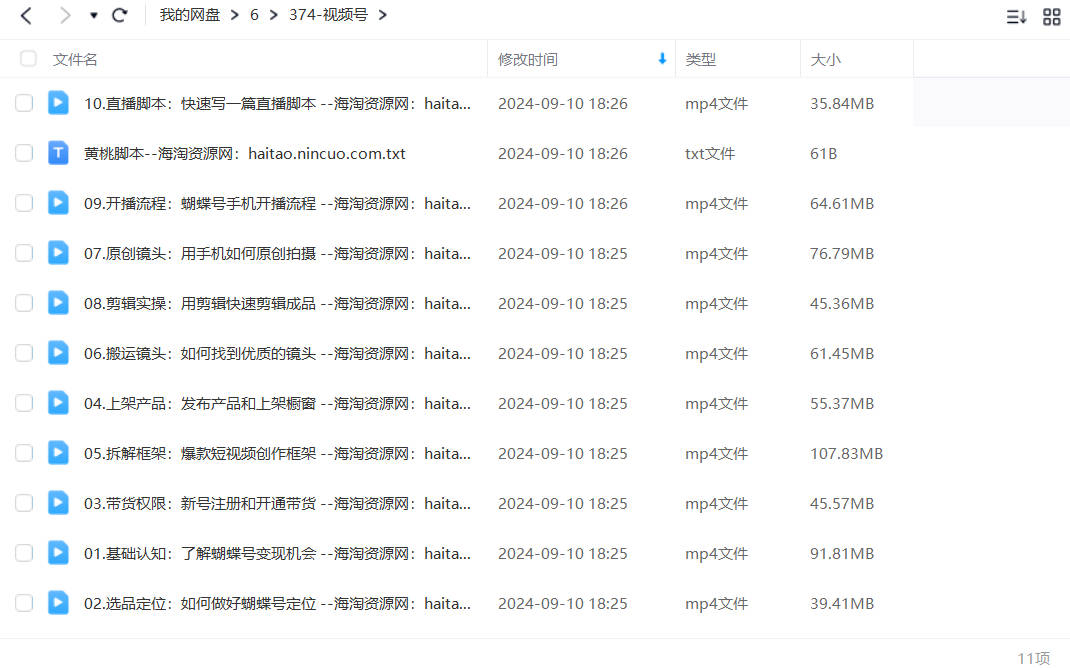
Task: Check the box for 黄桃脚本 txt file
Action: tap(24, 153)
